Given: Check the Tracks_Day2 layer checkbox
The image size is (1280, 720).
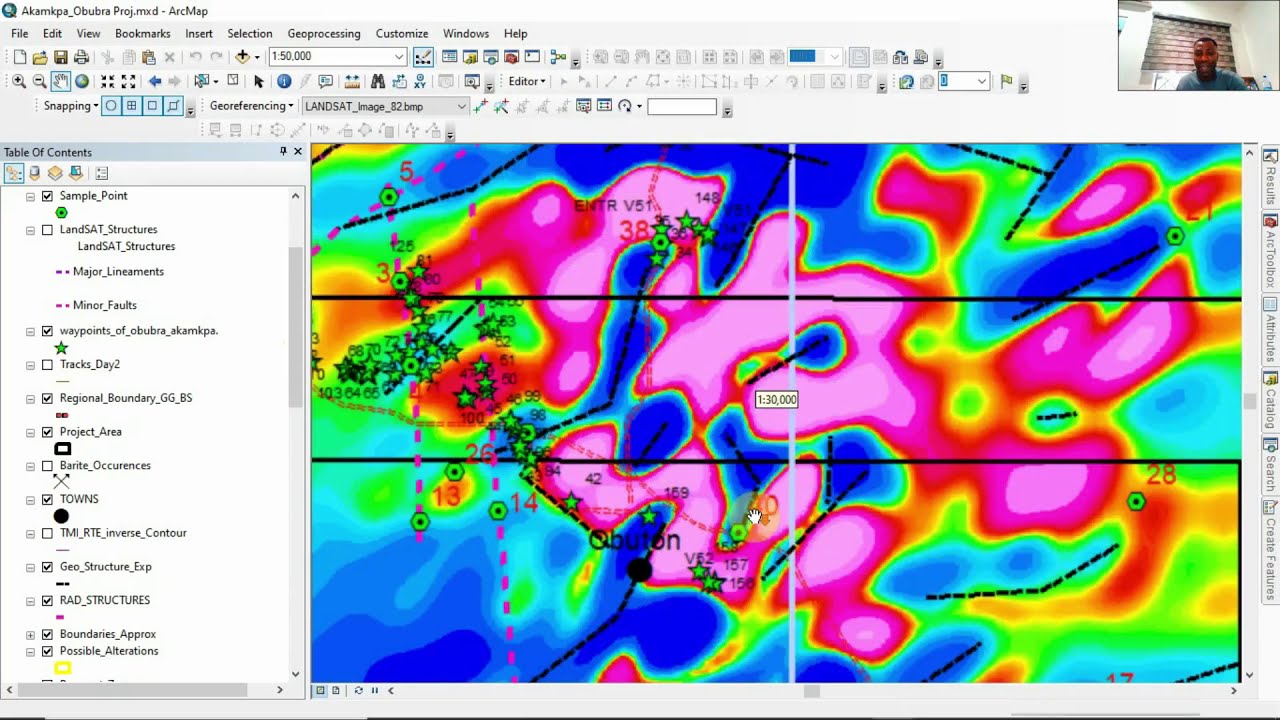Looking at the screenshot, I should [x=47, y=365].
